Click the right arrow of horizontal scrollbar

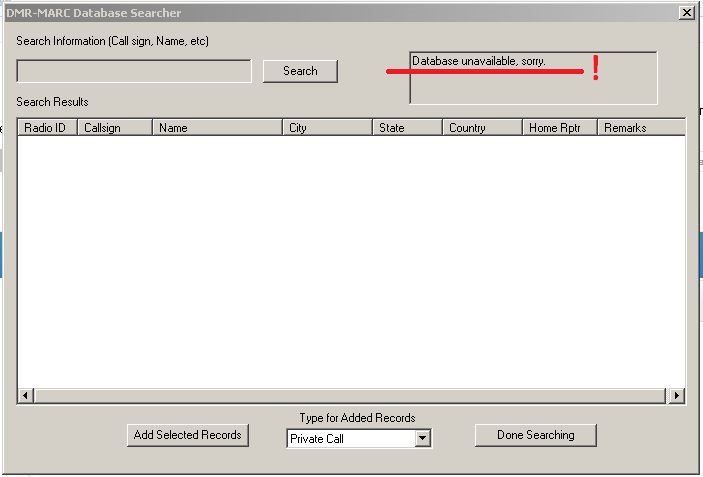(x=677, y=395)
